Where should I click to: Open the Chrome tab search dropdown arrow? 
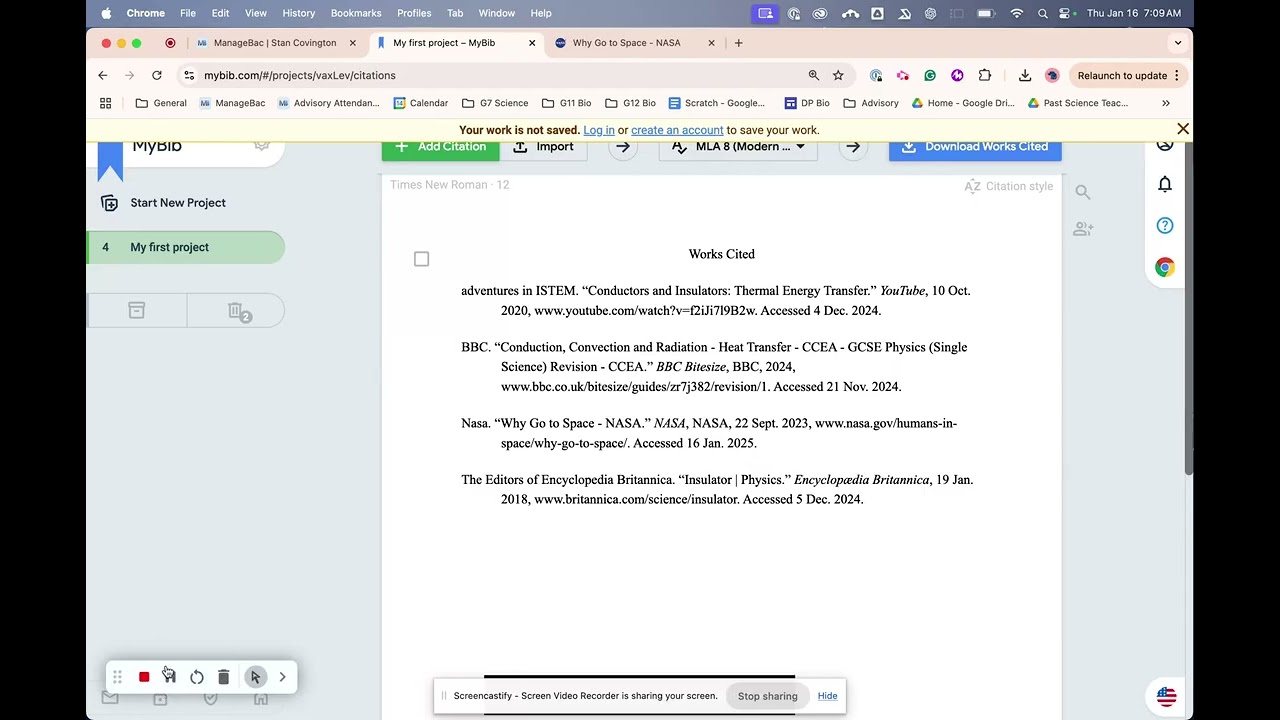1178,43
